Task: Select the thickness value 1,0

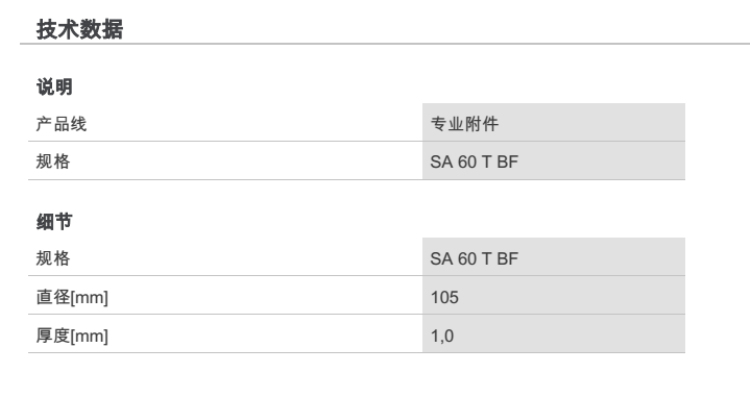Action: [x=442, y=336]
